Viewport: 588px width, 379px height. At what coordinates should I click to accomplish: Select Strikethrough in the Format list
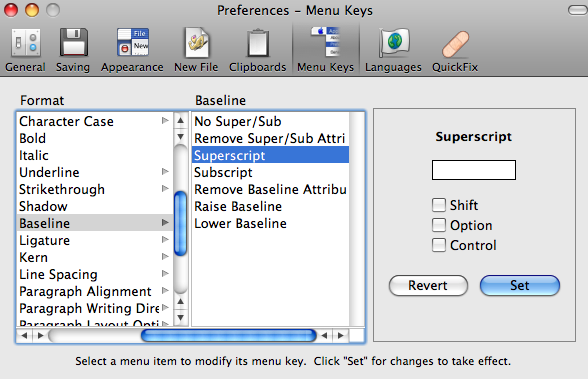95,189
